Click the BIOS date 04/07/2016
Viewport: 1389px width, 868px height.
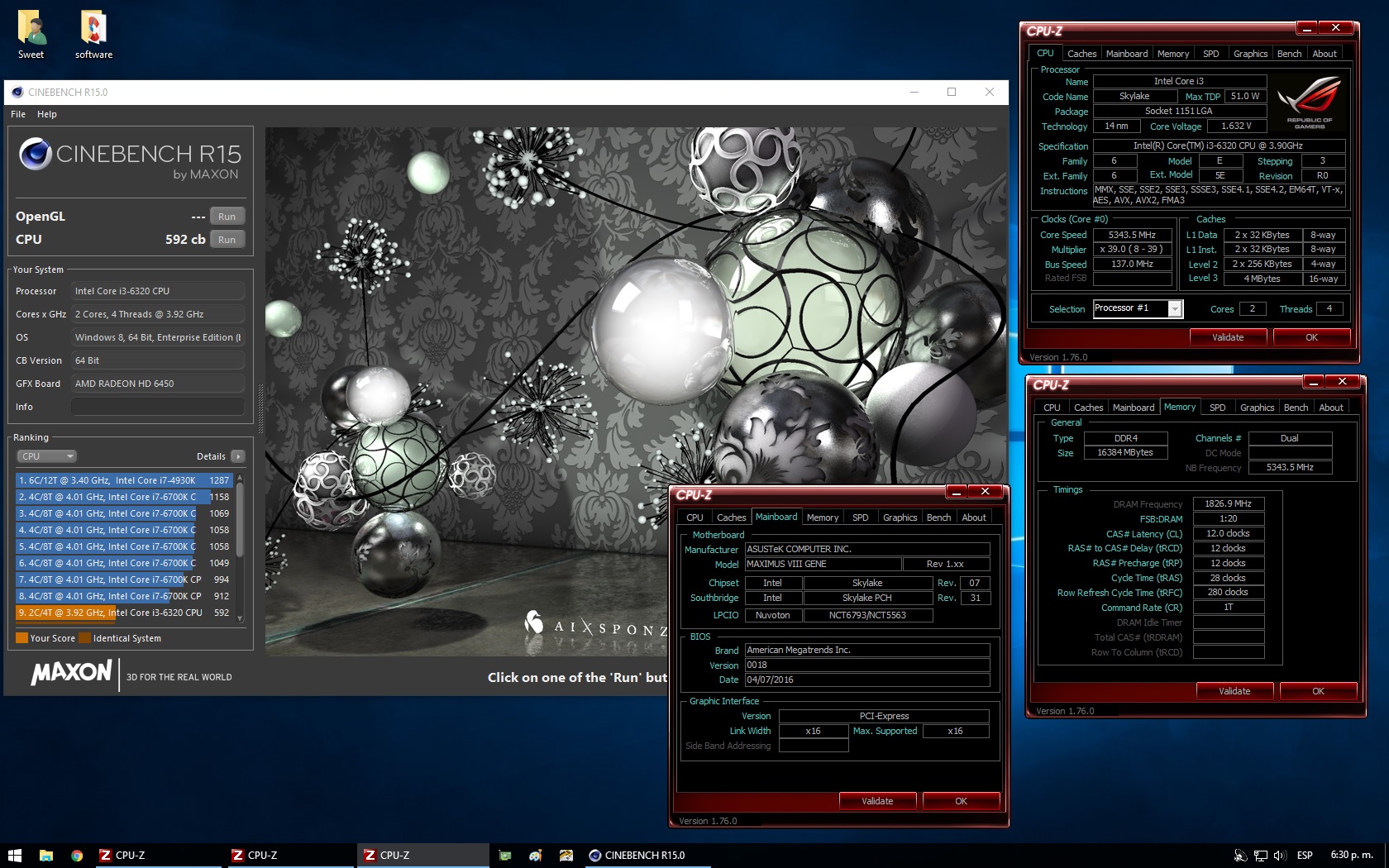coord(866,680)
